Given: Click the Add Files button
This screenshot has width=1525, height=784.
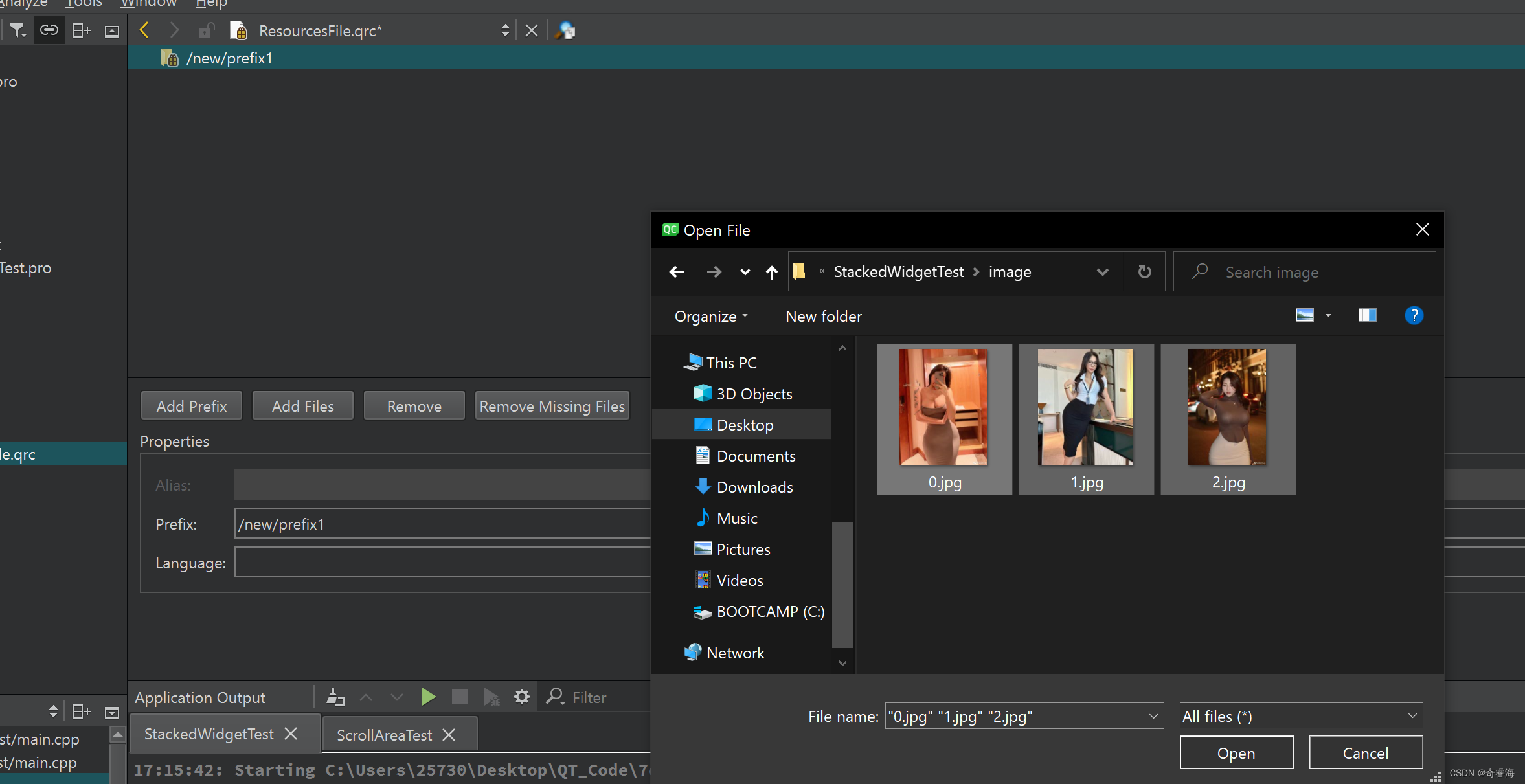Looking at the screenshot, I should coord(303,406).
